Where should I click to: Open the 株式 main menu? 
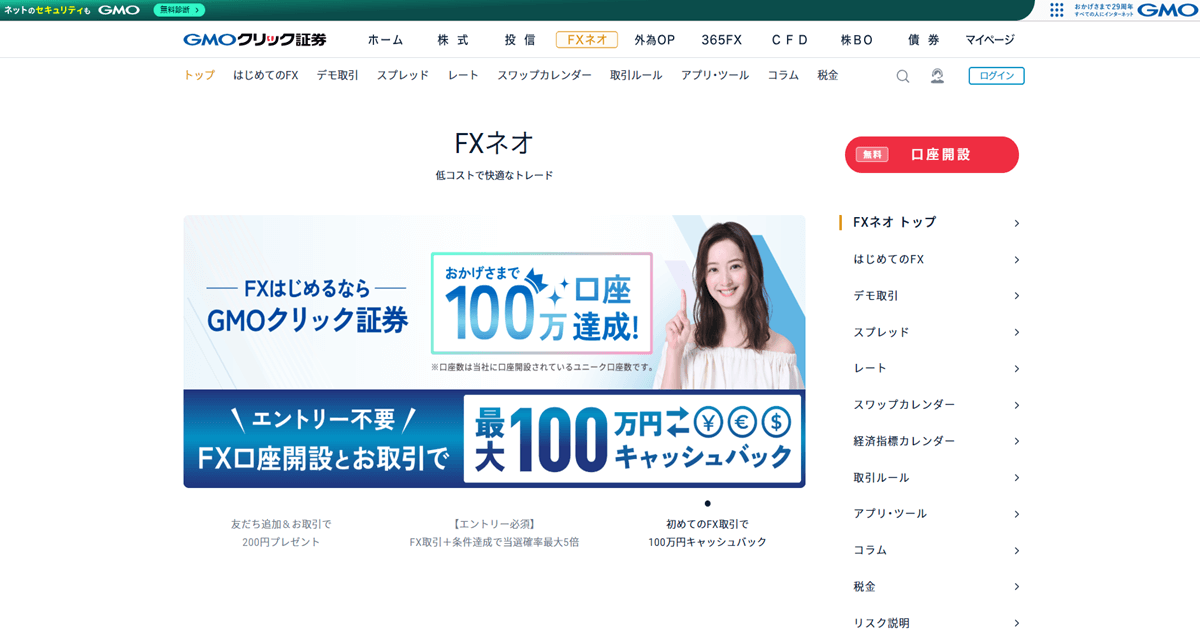453,40
